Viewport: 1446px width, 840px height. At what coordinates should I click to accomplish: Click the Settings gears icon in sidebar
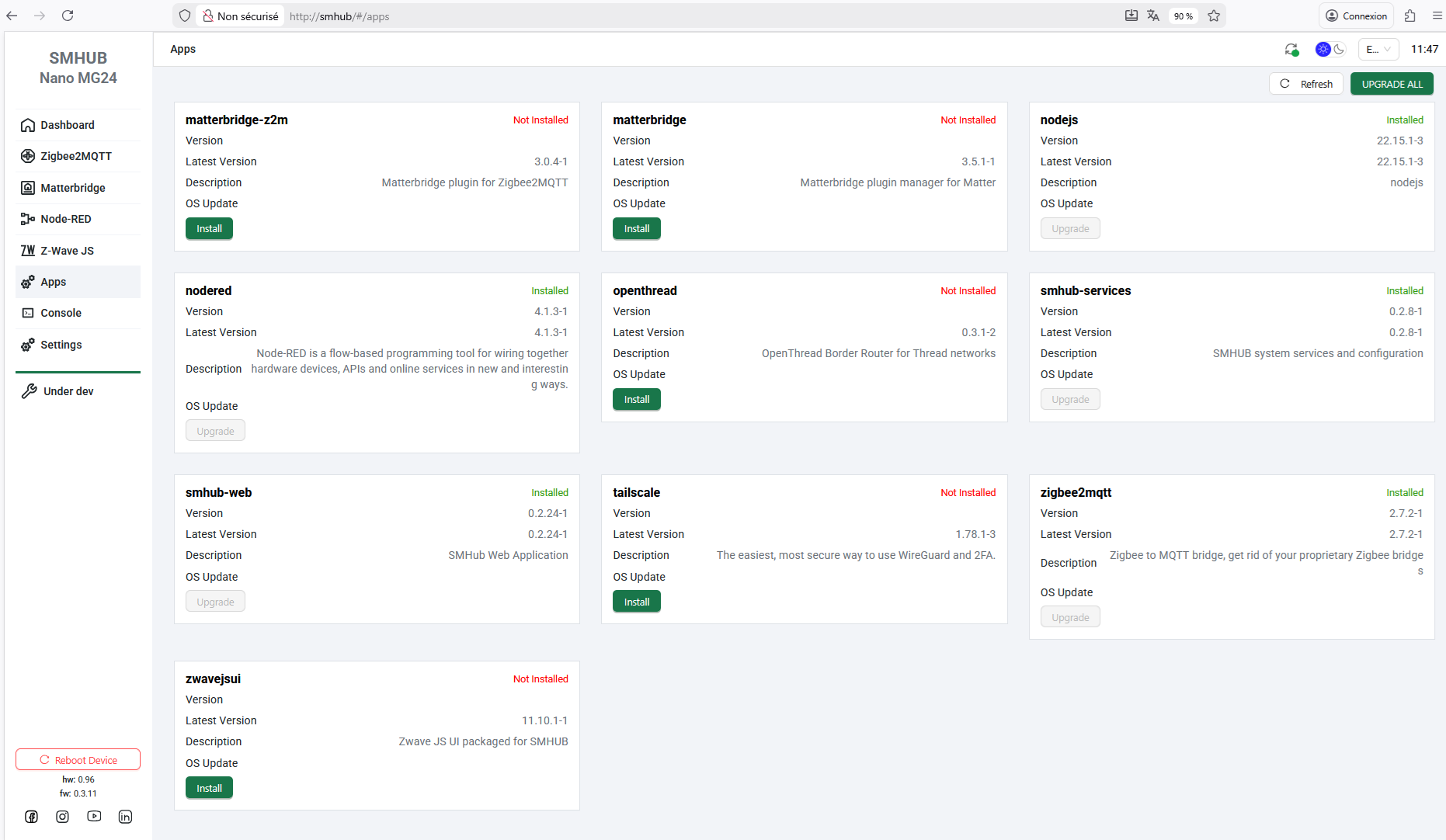pyautogui.click(x=28, y=345)
